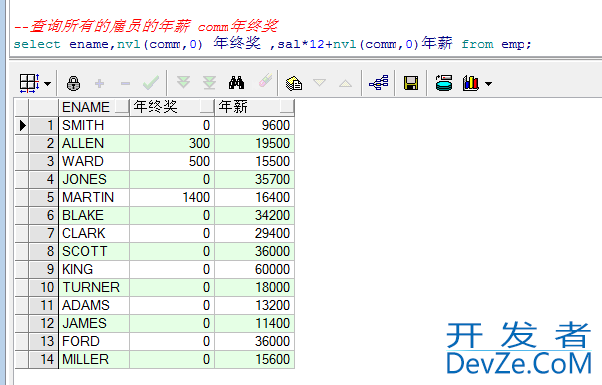This screenshot has width=602, height=385.
Task: Click the next record up triangle icon
Action: [346, 83]
